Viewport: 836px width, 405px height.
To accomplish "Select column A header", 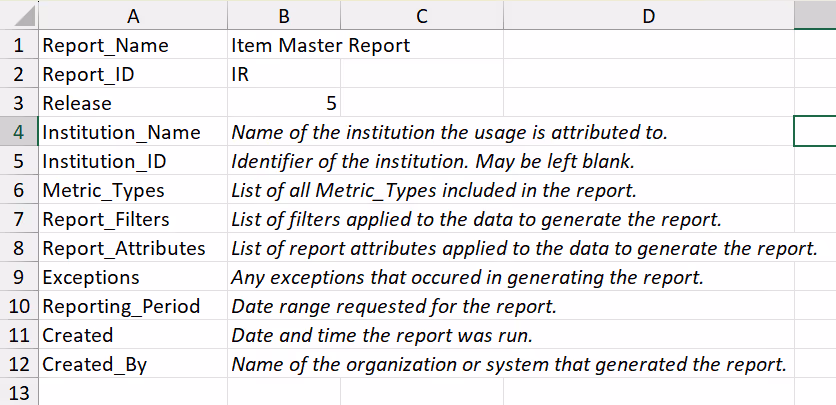I will [x=133, y=16].
